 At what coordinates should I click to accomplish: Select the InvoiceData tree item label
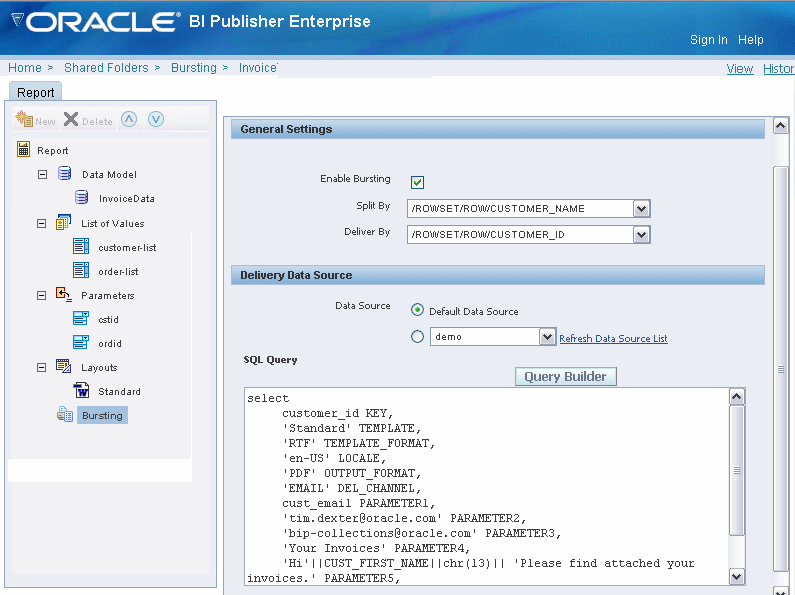pyautogui.click(x=127, y=198)
